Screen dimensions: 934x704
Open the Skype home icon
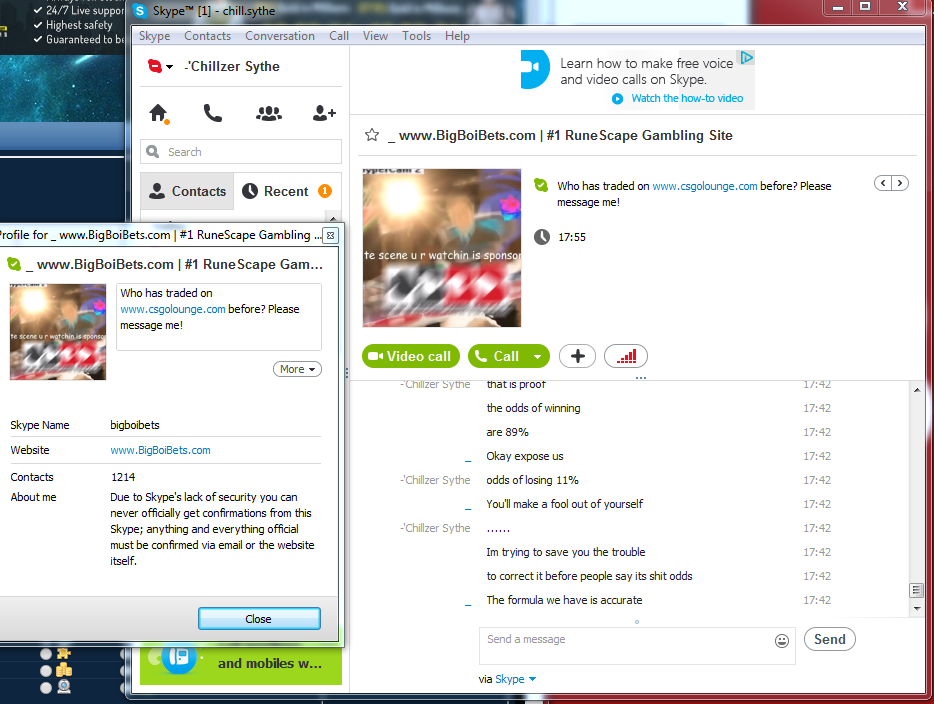click(158, 113)
